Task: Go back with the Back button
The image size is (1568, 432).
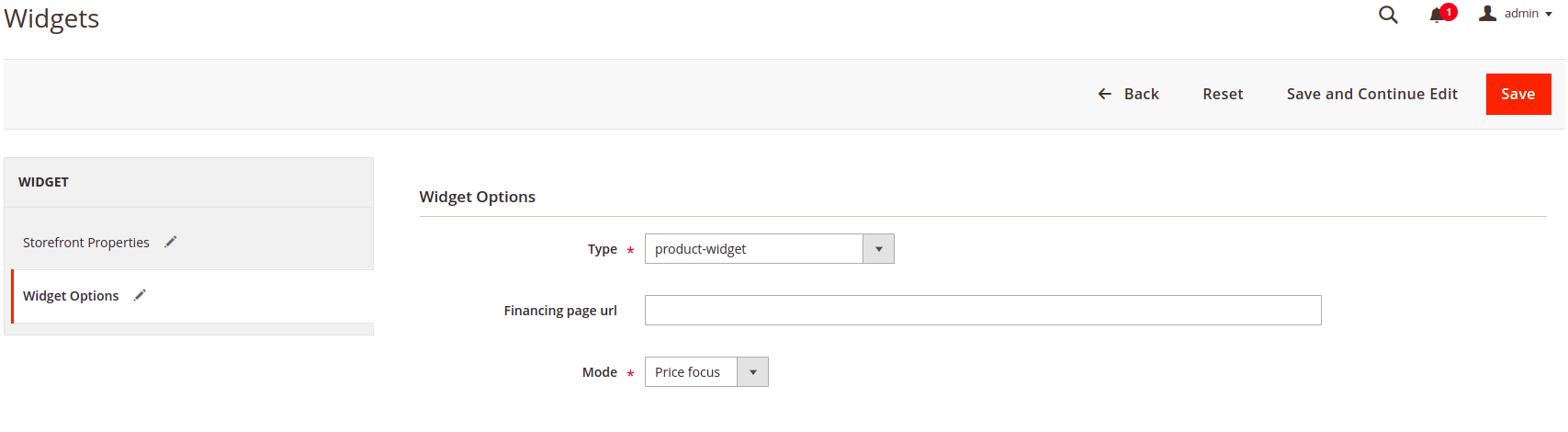Action: point(1129,94)
